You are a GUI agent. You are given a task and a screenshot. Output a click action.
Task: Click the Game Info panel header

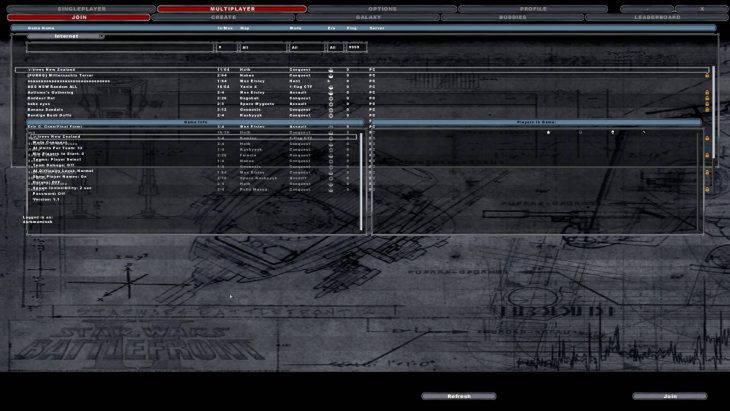195,122
